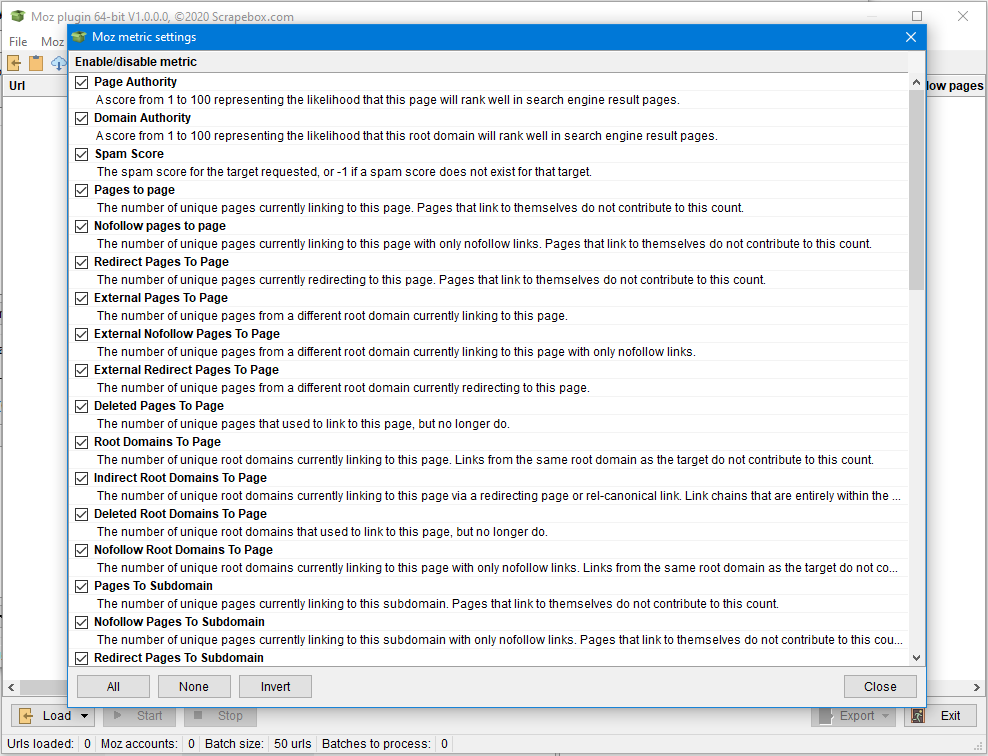Image resolution: width=988 pixels, height=756 pixels.
Task: Click the Exit button in main window
Action: tap(940, 716)
